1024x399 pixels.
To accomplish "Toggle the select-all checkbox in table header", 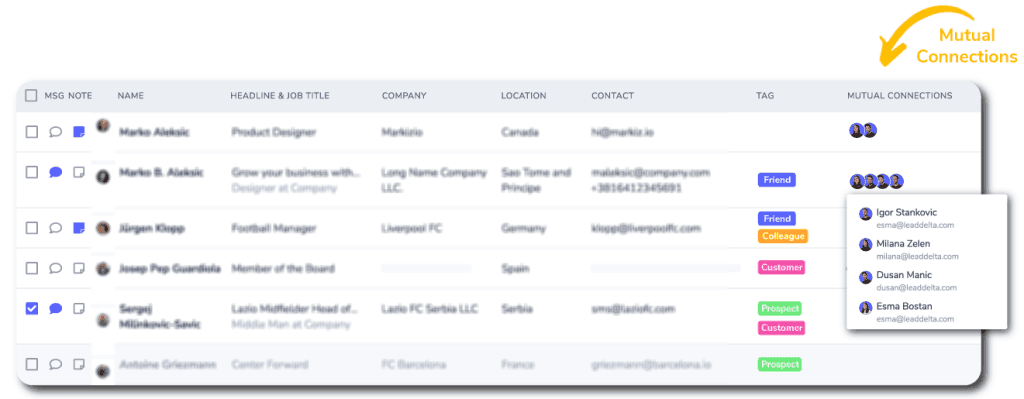I will click(x=31, y=95).
